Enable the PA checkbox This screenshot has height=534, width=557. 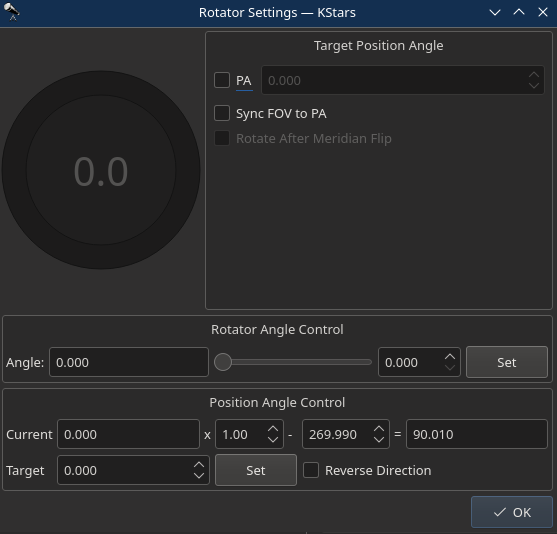(x=222, y=80)
